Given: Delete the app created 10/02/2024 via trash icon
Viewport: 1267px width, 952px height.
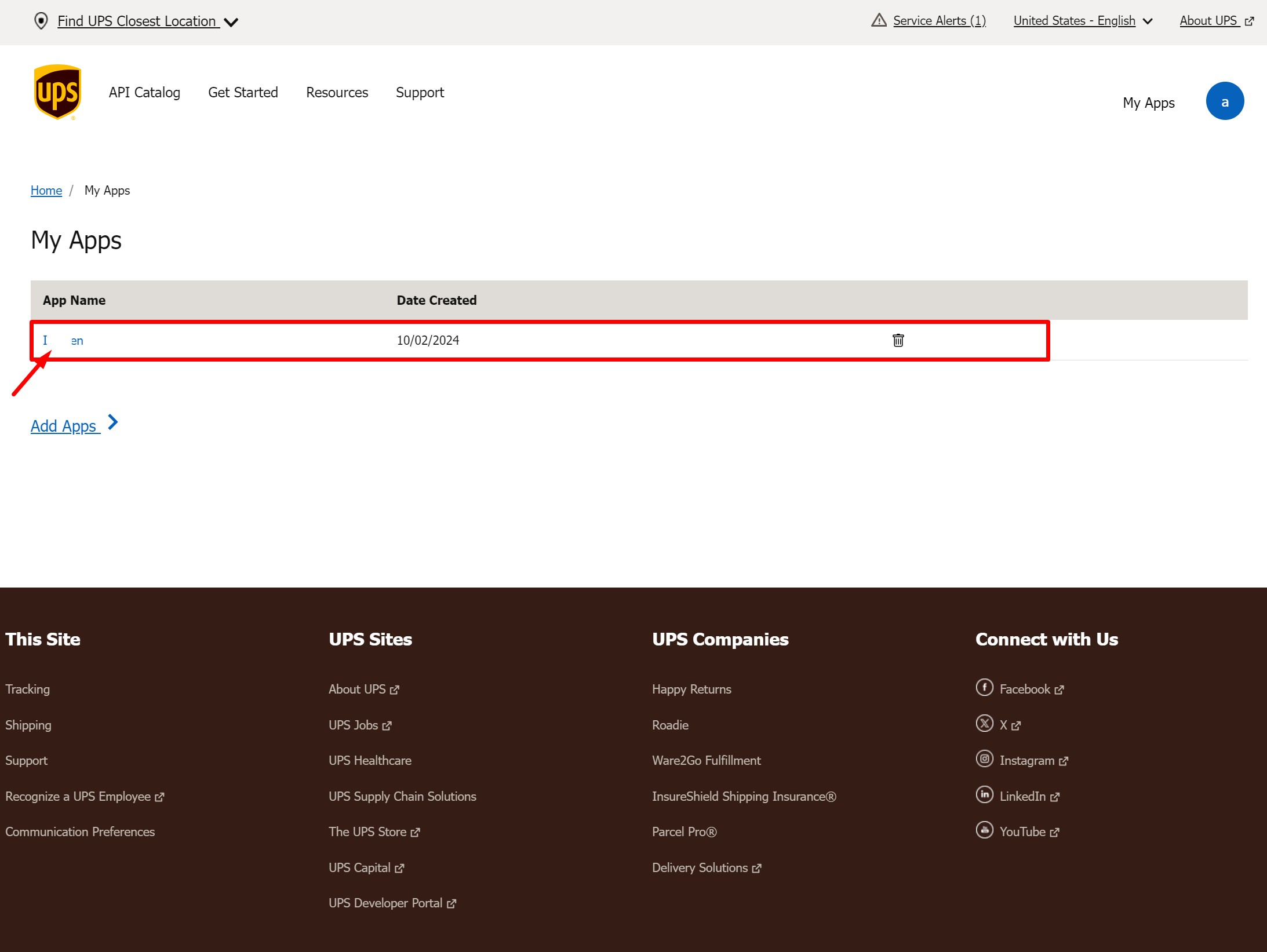Looking at the screenshot, I should (x=898, y=340).
